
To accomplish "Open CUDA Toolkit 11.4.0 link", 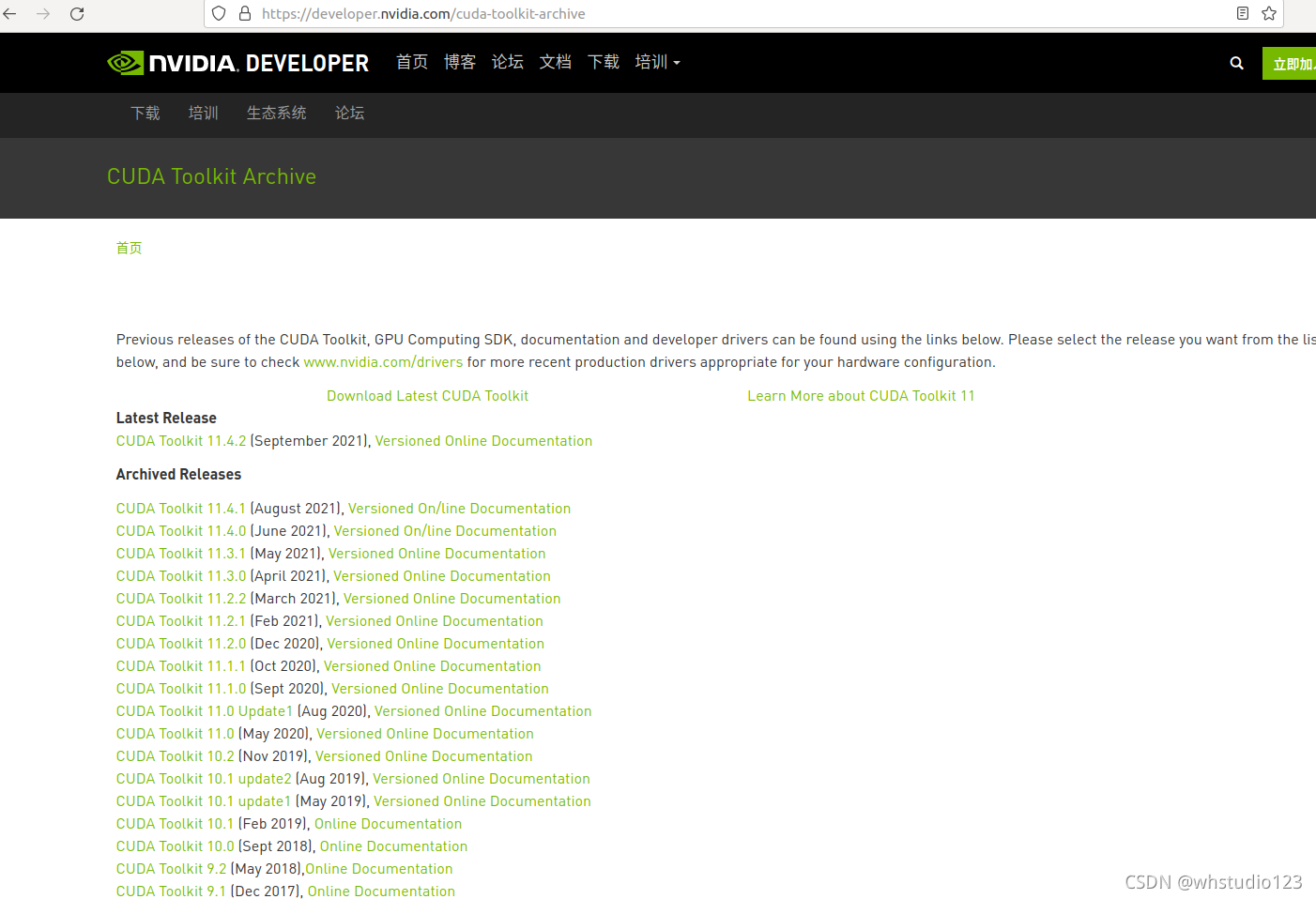I will point(181,531).
